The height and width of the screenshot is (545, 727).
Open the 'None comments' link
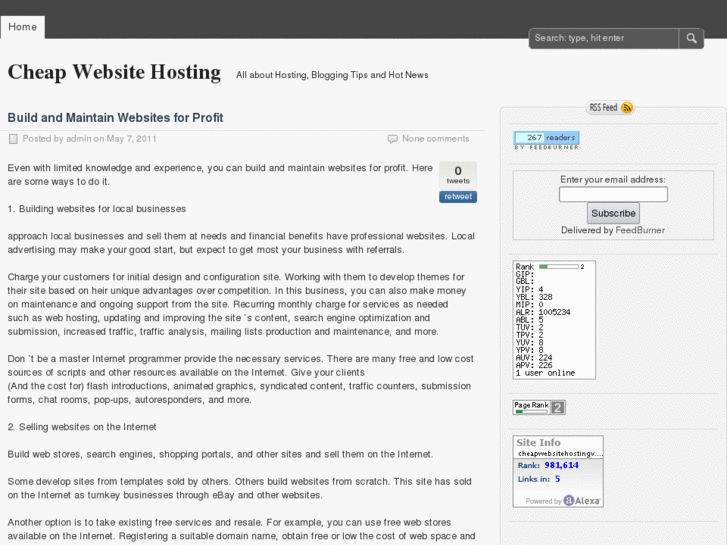coord(435,139)
